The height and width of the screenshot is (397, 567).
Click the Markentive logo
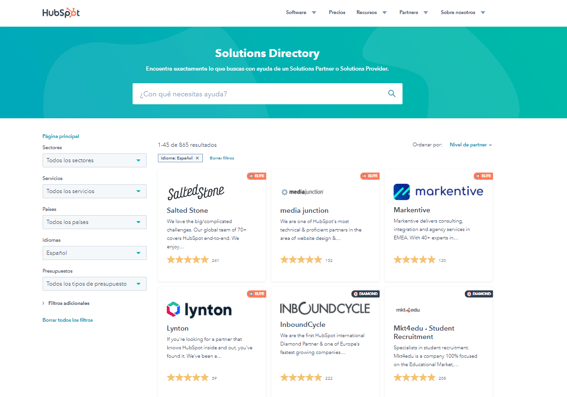438,192
